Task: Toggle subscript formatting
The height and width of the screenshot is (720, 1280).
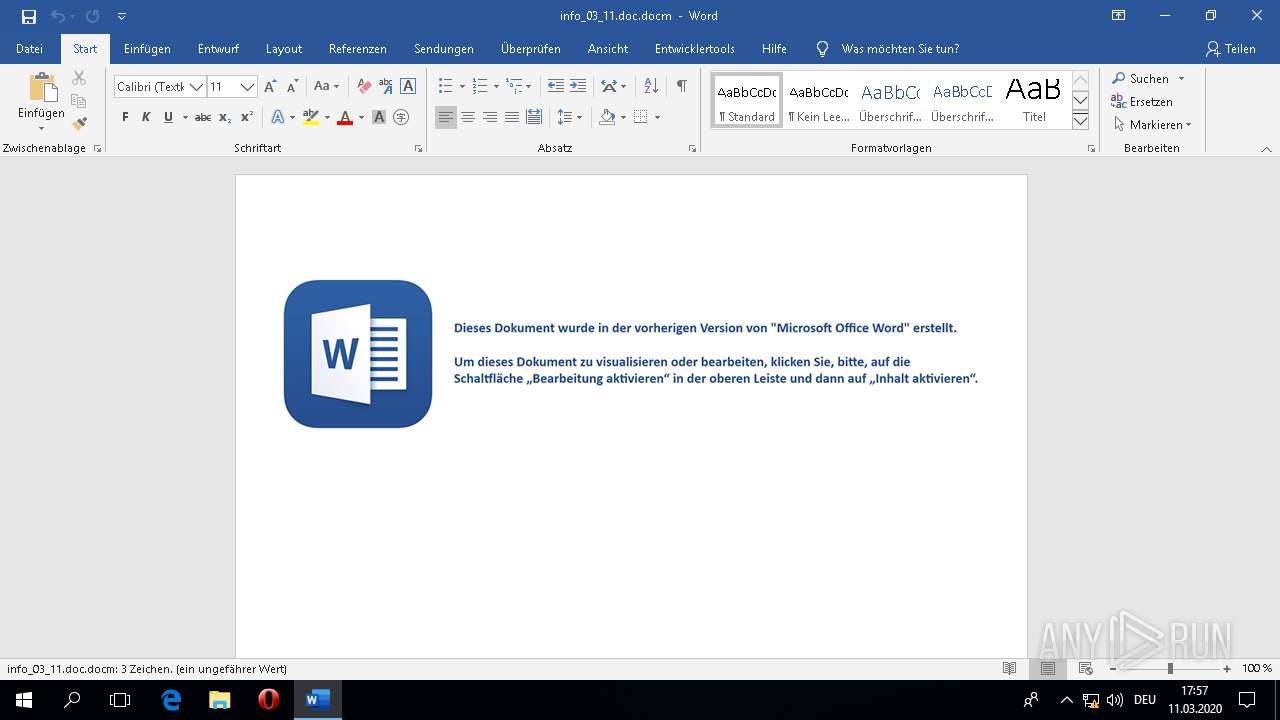Action: click(x=225, y=117)
